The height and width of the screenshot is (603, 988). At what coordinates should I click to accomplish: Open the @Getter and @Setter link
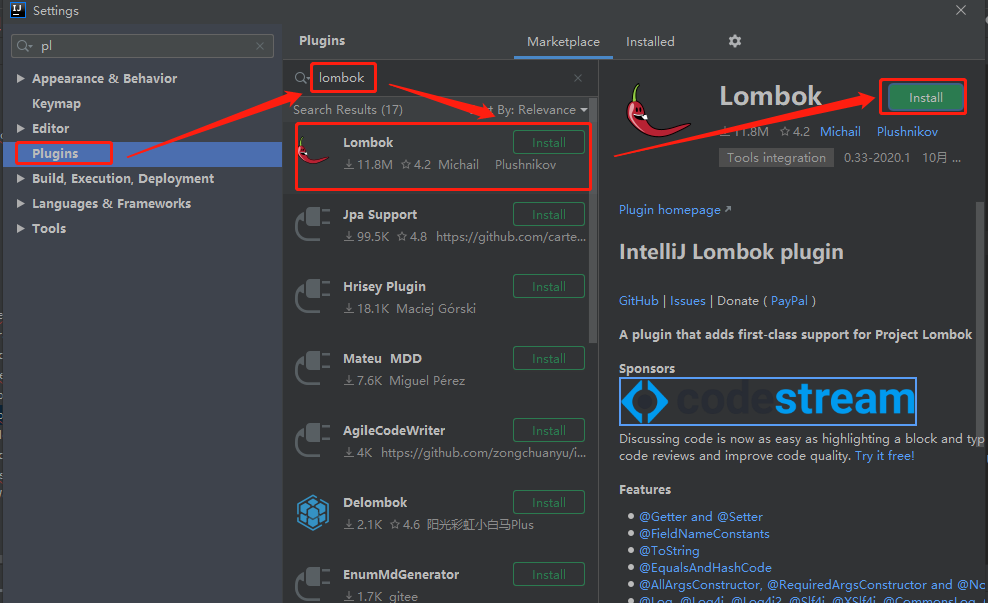701,517
